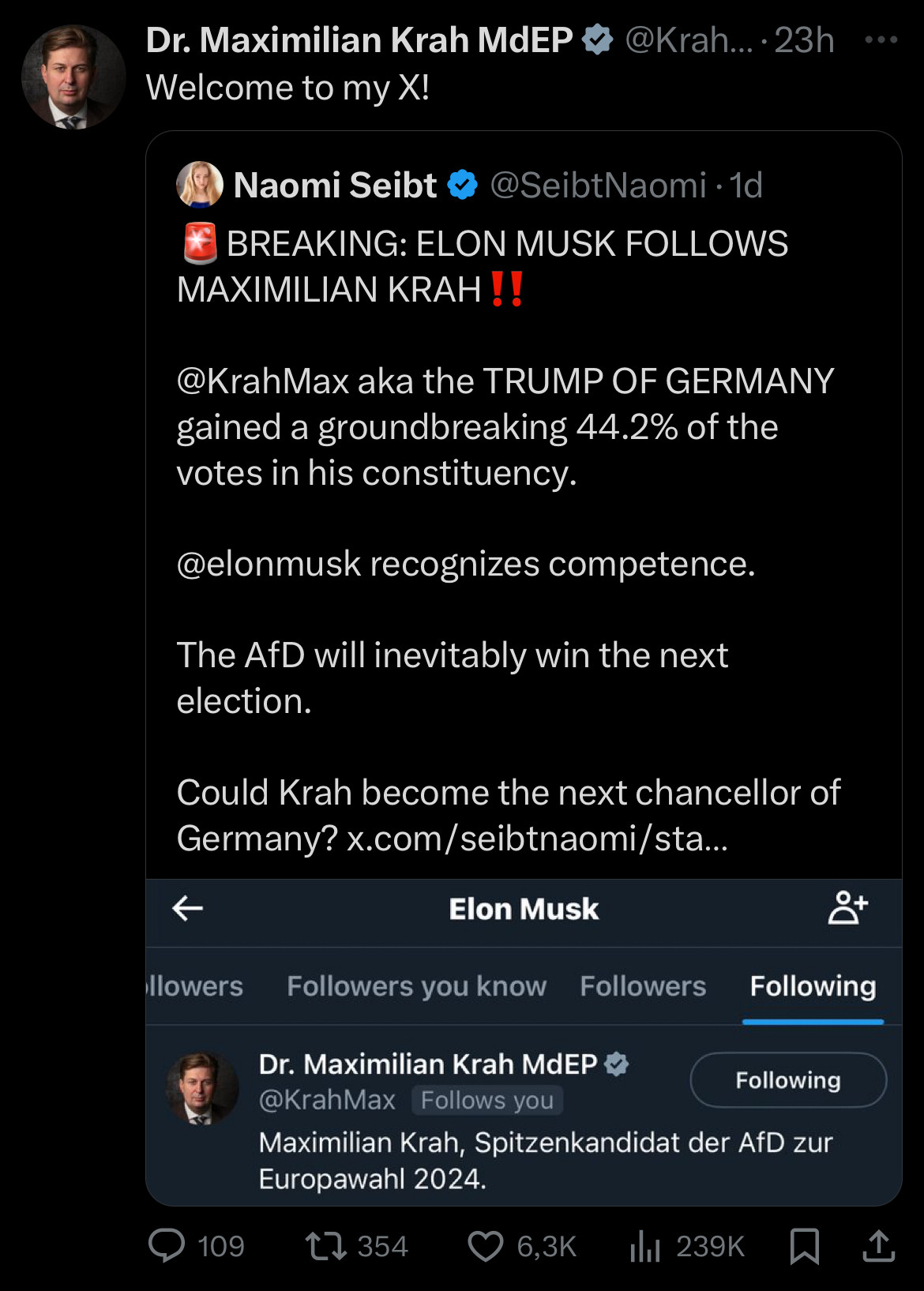Viewport: 924px width, 1291px height.
Task: Open the x.com/seibtnaomi link
Action: [x=537, y=839]
